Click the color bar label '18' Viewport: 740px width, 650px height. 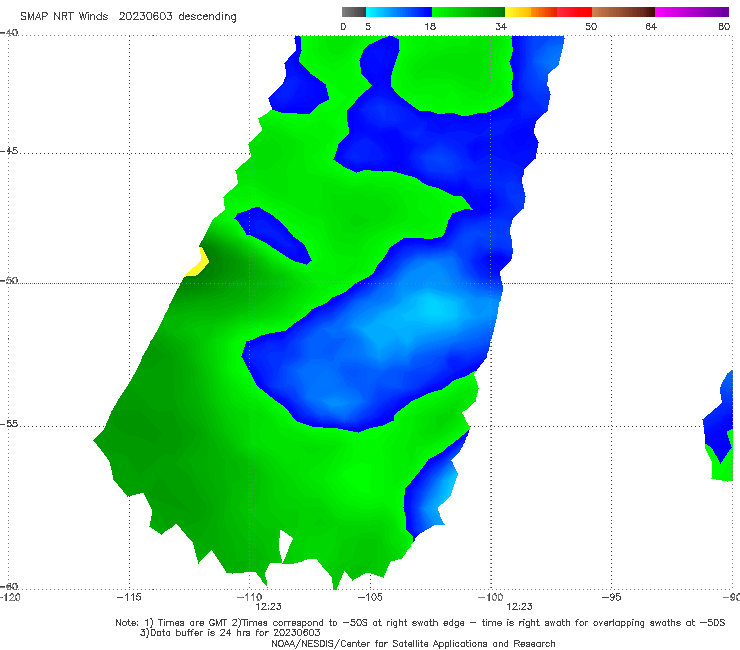pyautogui.click(x=430, y=26)
